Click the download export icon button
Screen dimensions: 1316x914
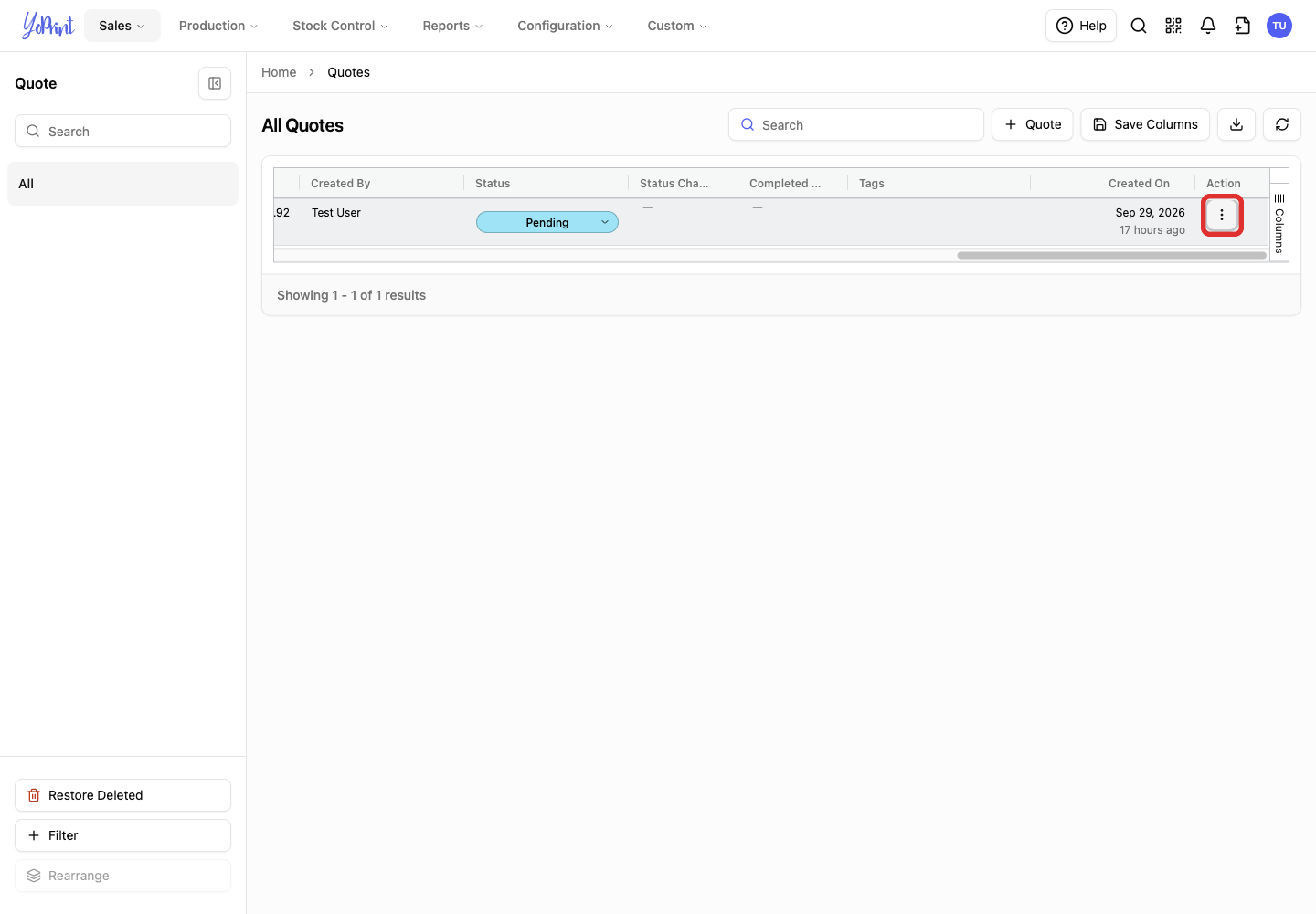(1236, 124)
